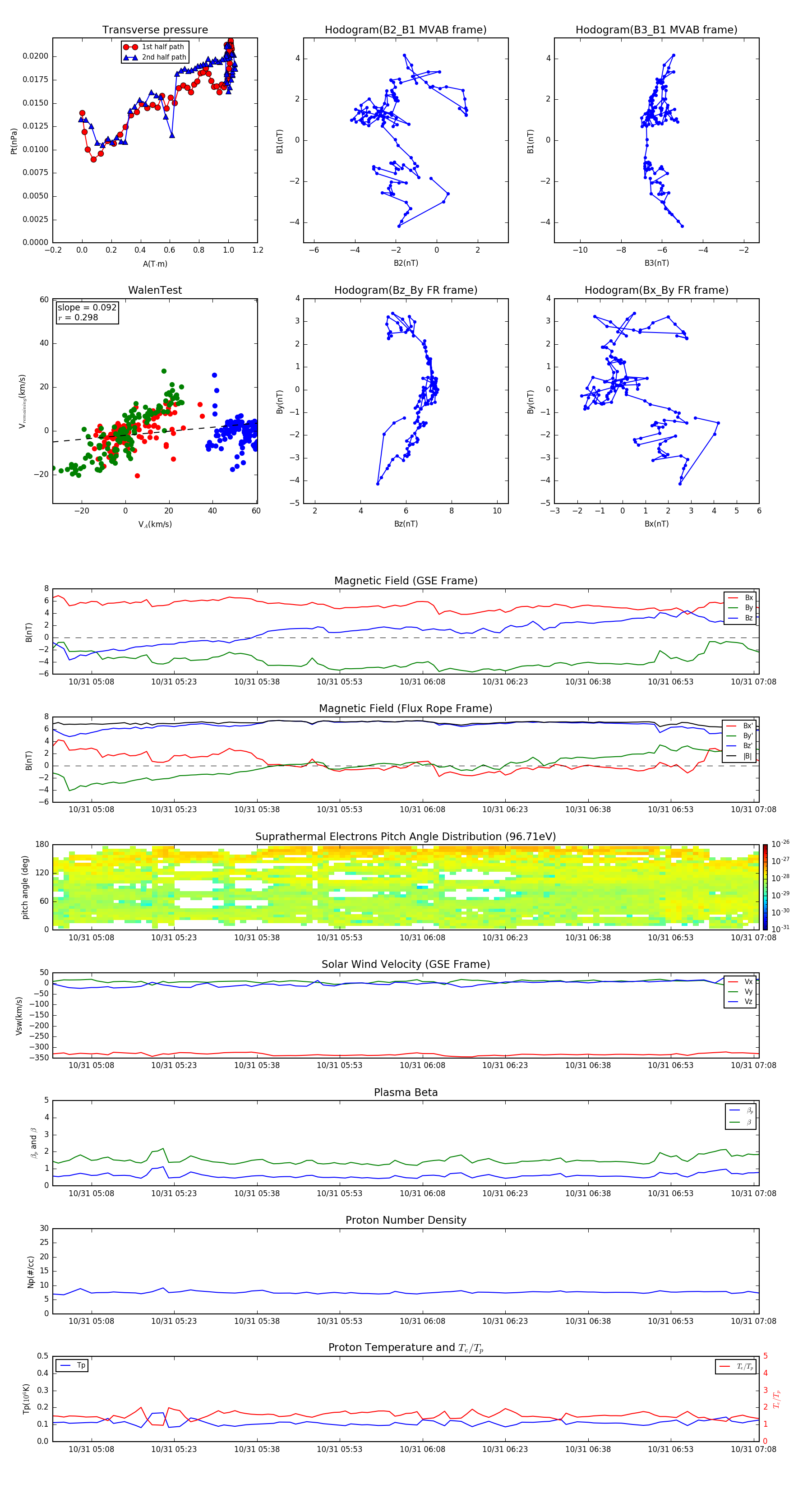The image size is (812, 1489).
Task: Click the 'Pt(nPa)' axis label
Action: click(14, 141)
